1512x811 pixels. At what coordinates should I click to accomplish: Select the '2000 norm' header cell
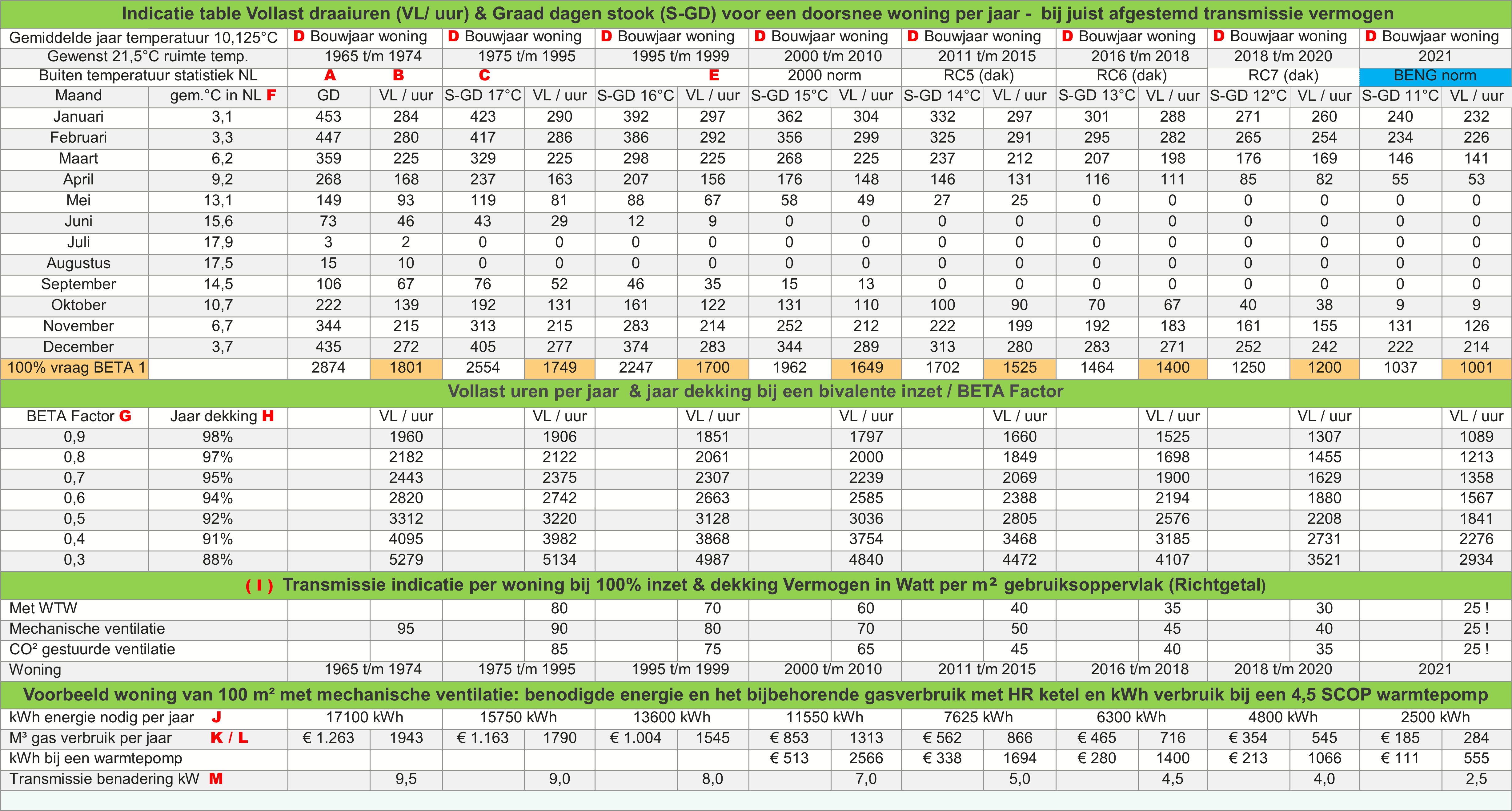click(x=825, y=76)
